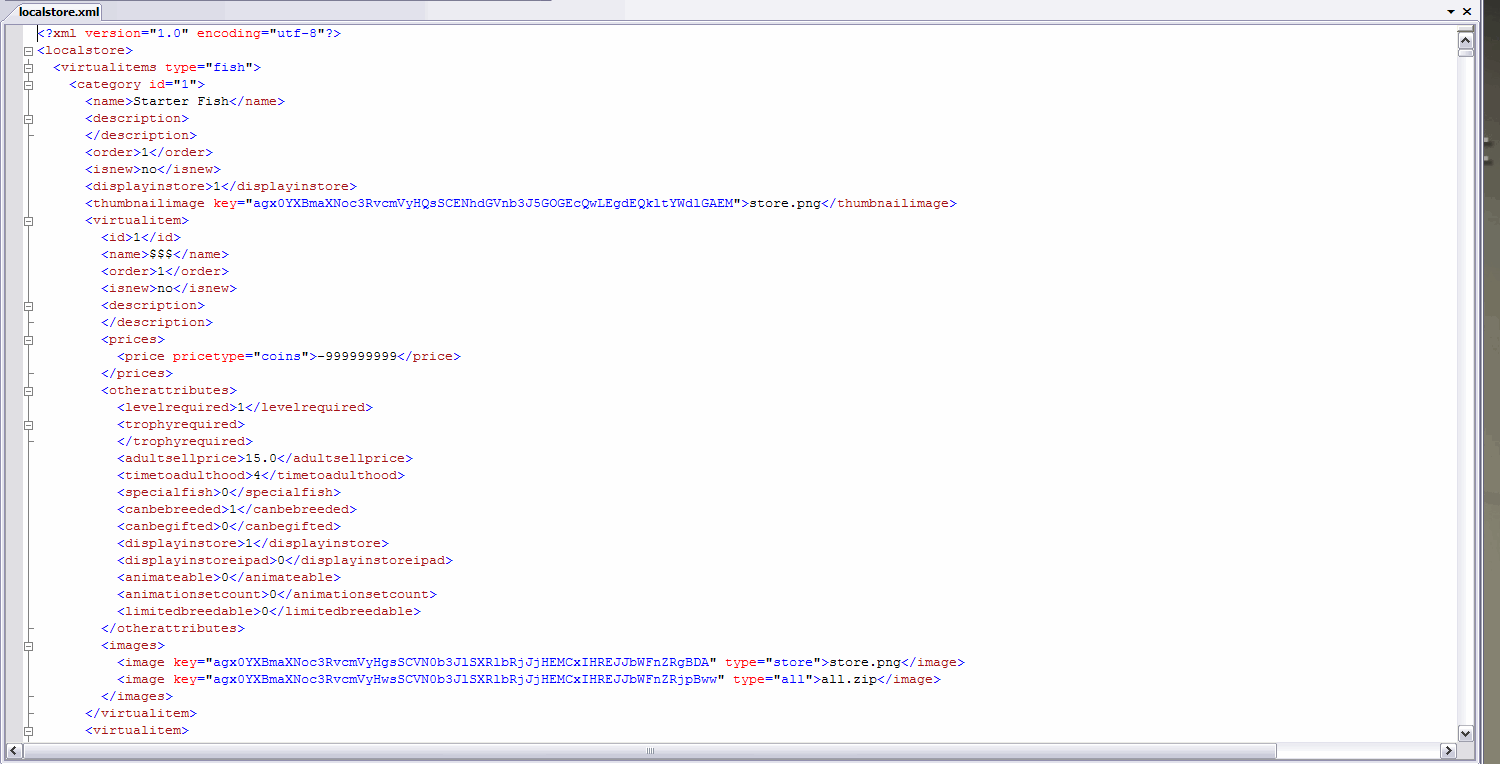Click the name value $$$

coord(161,254)
